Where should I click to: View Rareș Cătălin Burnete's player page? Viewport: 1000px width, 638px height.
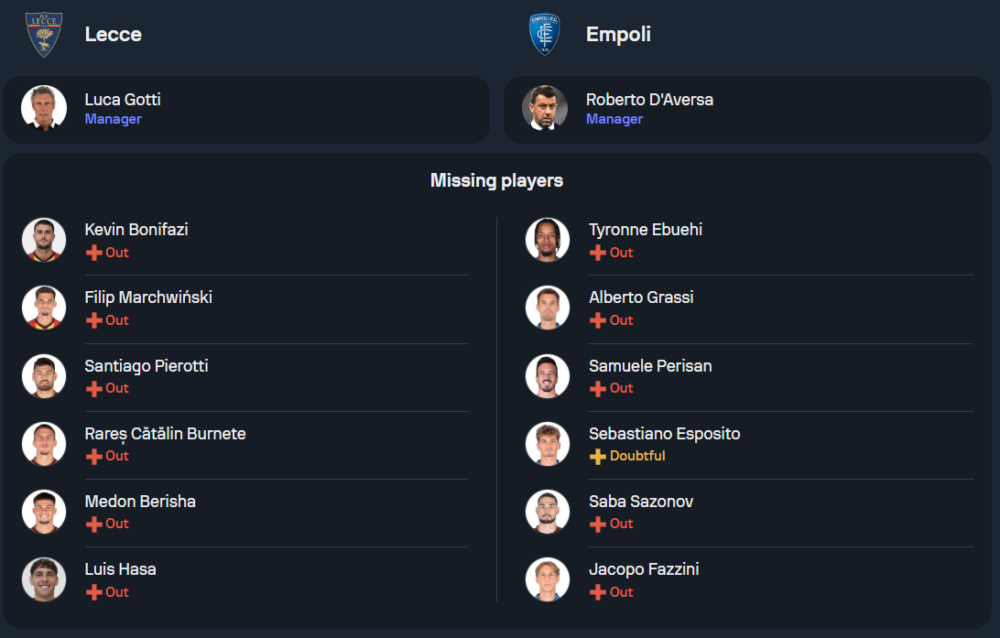click(165, 434)
